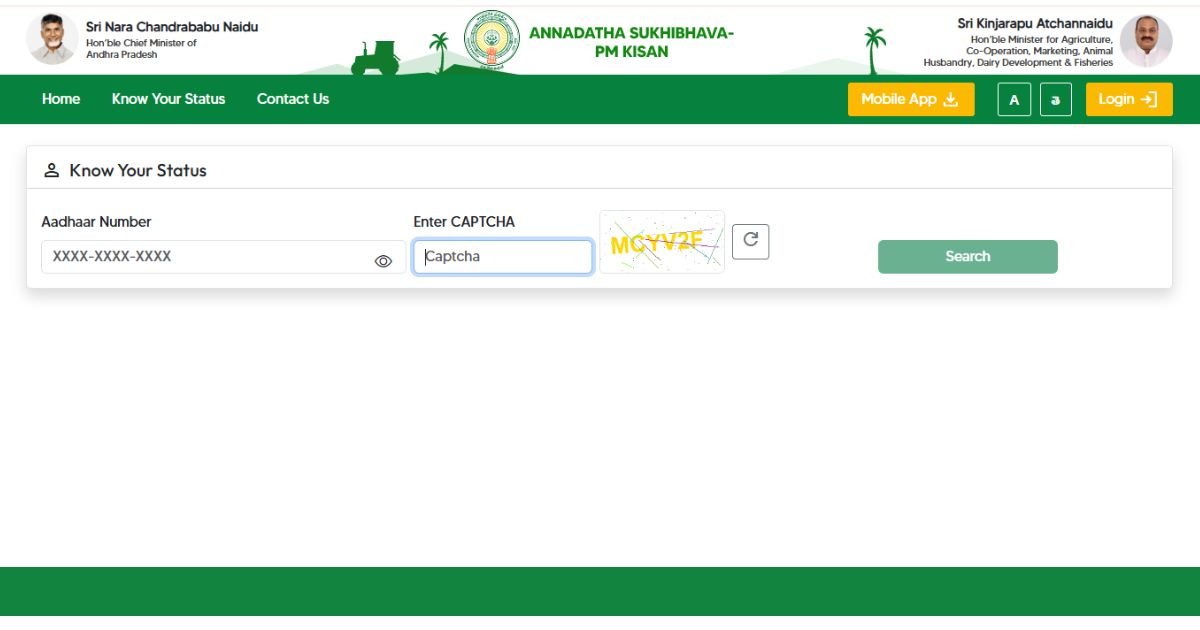Viewport: 1200px width, 630px height.
Task: Click the Chief Minister's portrait photo
Action: point(52,40)
